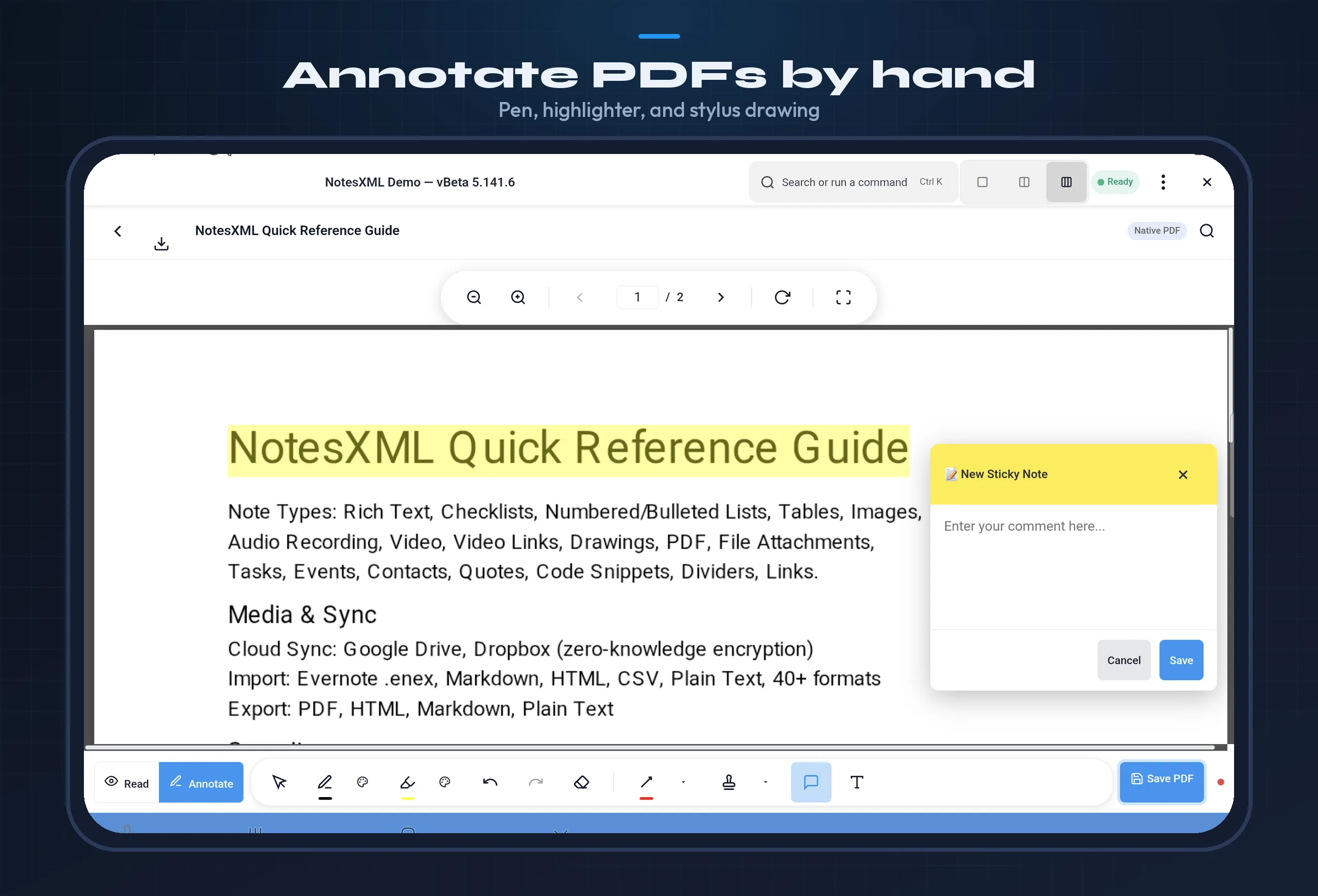
Task: Save the sticky note
Action: pyautogui.click(x=1181, y=660)
